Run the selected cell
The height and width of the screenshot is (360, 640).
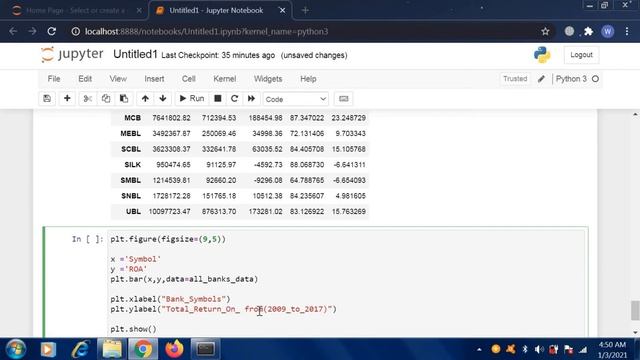pyautogui.click(x=192, y=99)
